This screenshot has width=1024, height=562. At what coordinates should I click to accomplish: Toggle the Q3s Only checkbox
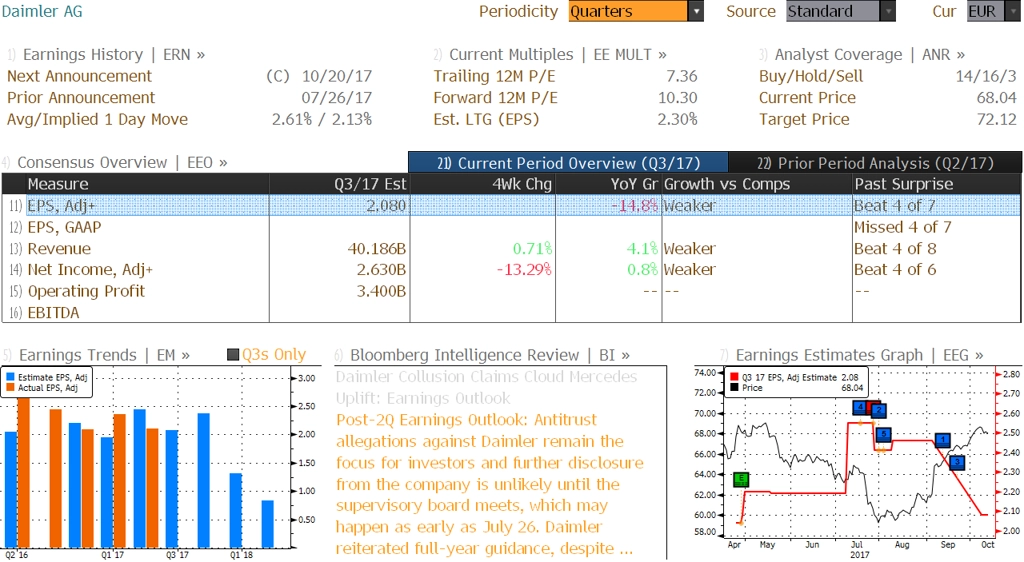(232, 354)
